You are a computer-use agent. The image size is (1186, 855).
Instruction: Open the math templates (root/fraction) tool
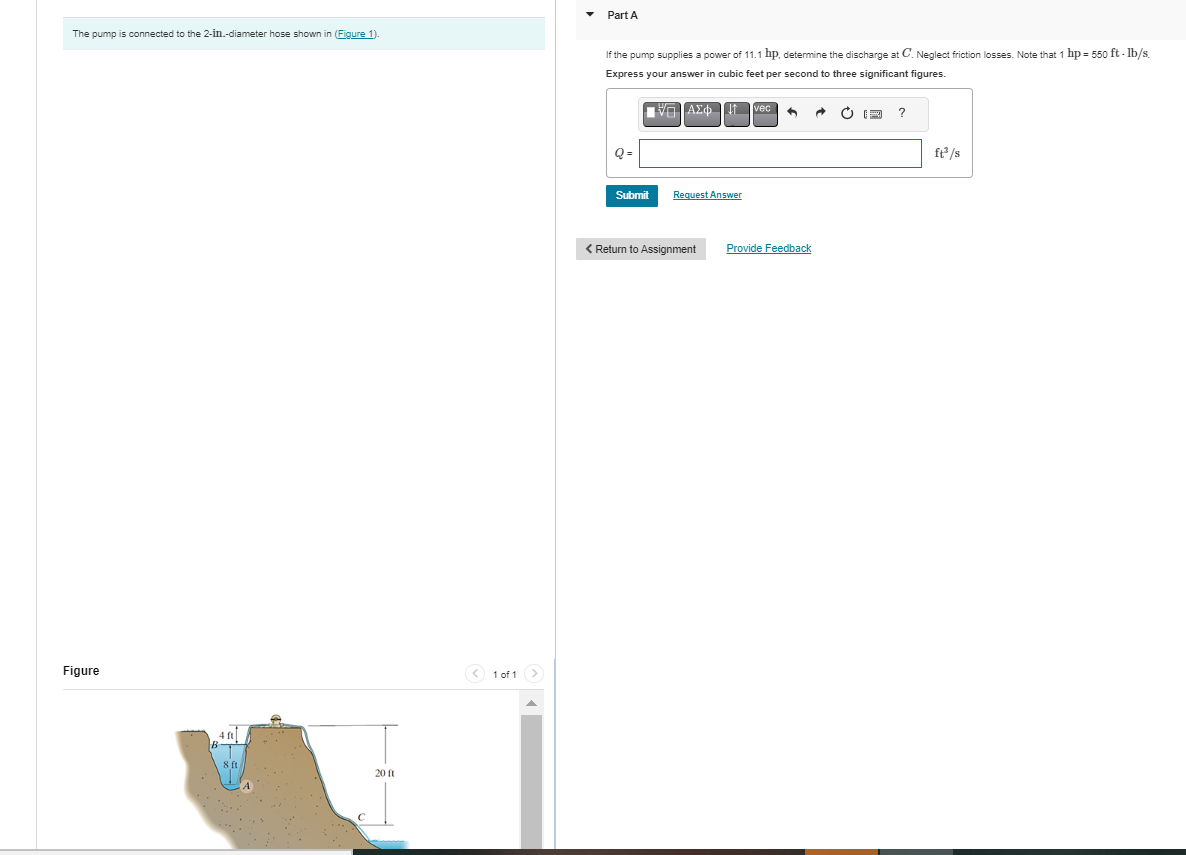[x=662, y=113]
